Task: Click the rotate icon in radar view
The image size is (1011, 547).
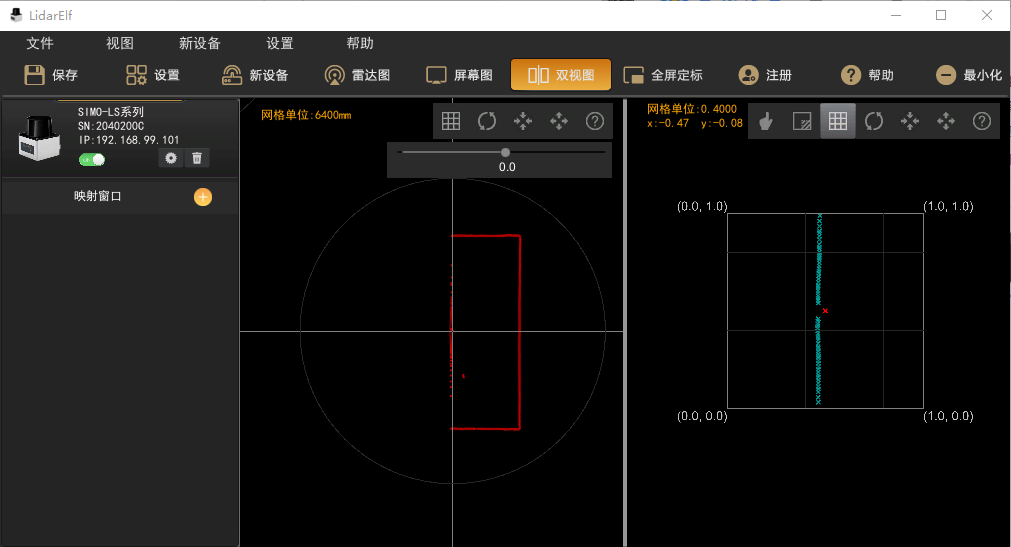Action: click(x=487, y=121)
